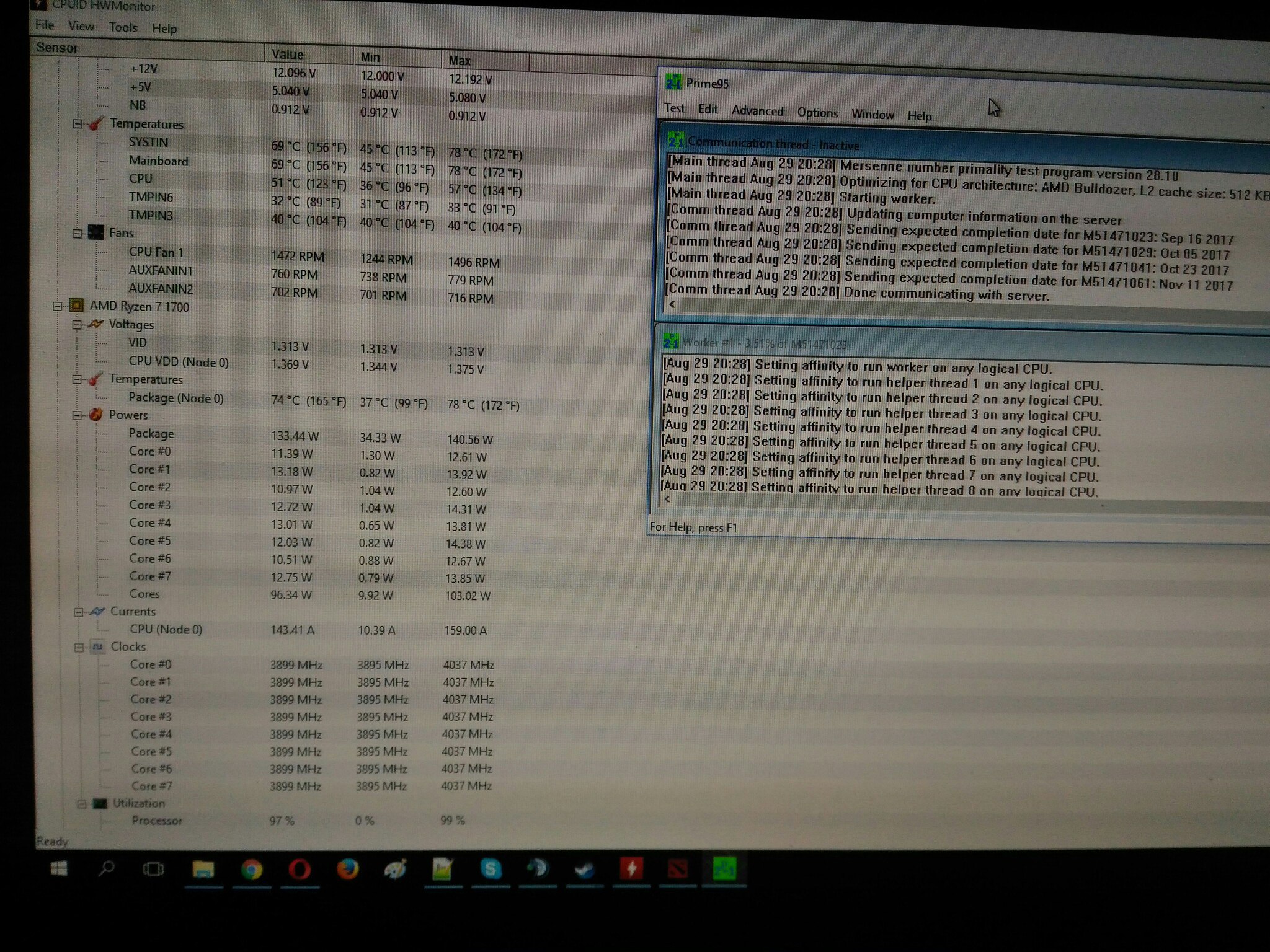This screenshot has width=1270, height=952.
Task: Click the Value column header
Action: tap(288, 55)
